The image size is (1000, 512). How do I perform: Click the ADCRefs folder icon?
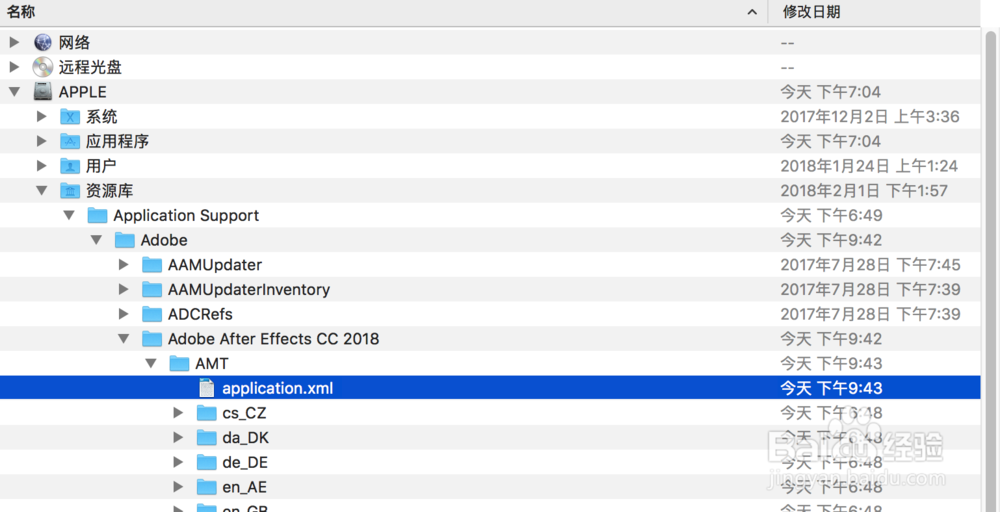152,314
